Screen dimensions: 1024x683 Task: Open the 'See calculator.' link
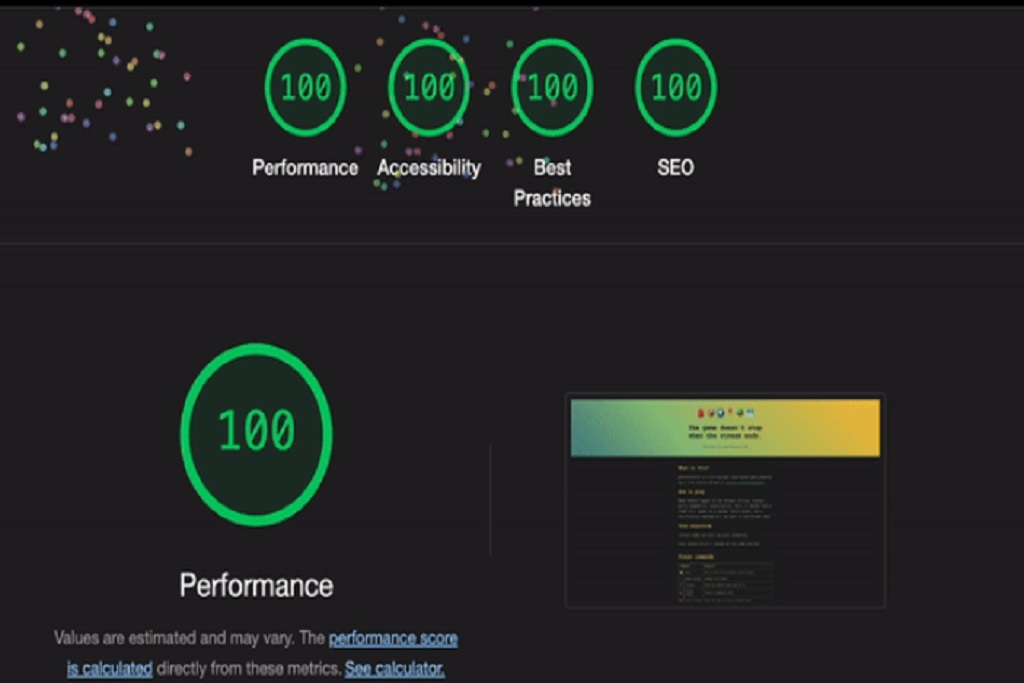(395, 669)
